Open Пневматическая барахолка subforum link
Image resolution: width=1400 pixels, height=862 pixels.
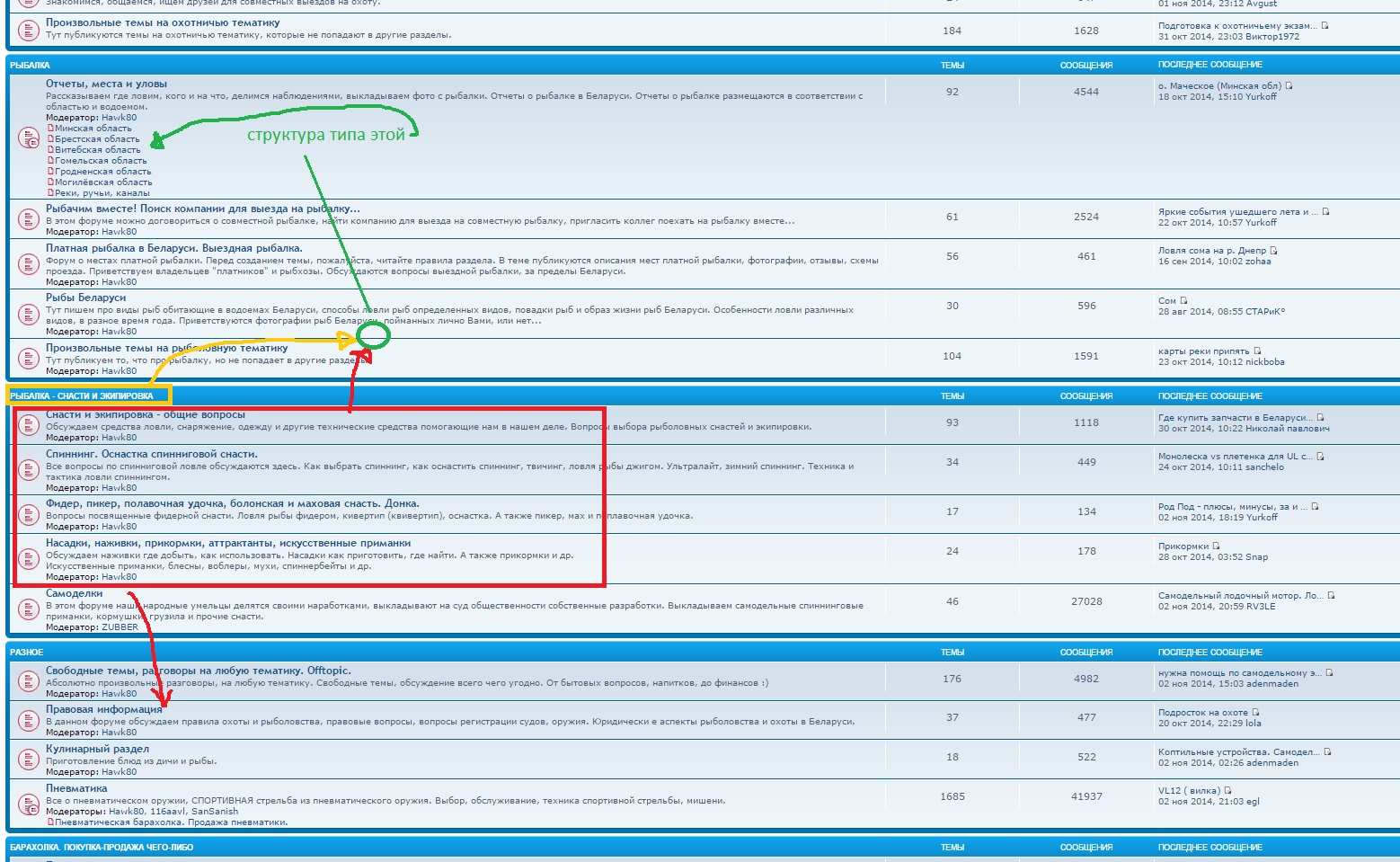click(x=171, y=822)
